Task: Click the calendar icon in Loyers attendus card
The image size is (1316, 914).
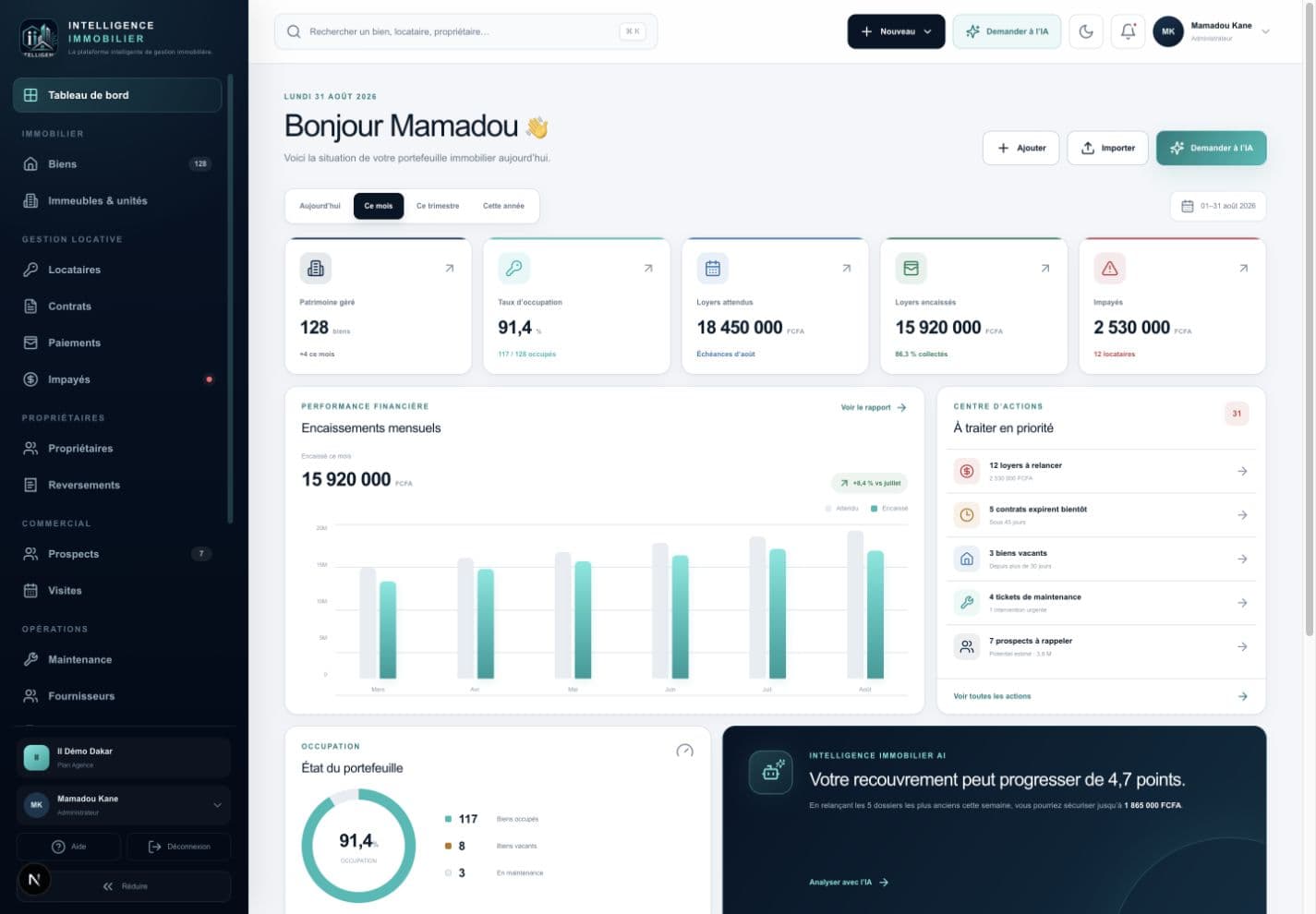Action: (713, 269)
